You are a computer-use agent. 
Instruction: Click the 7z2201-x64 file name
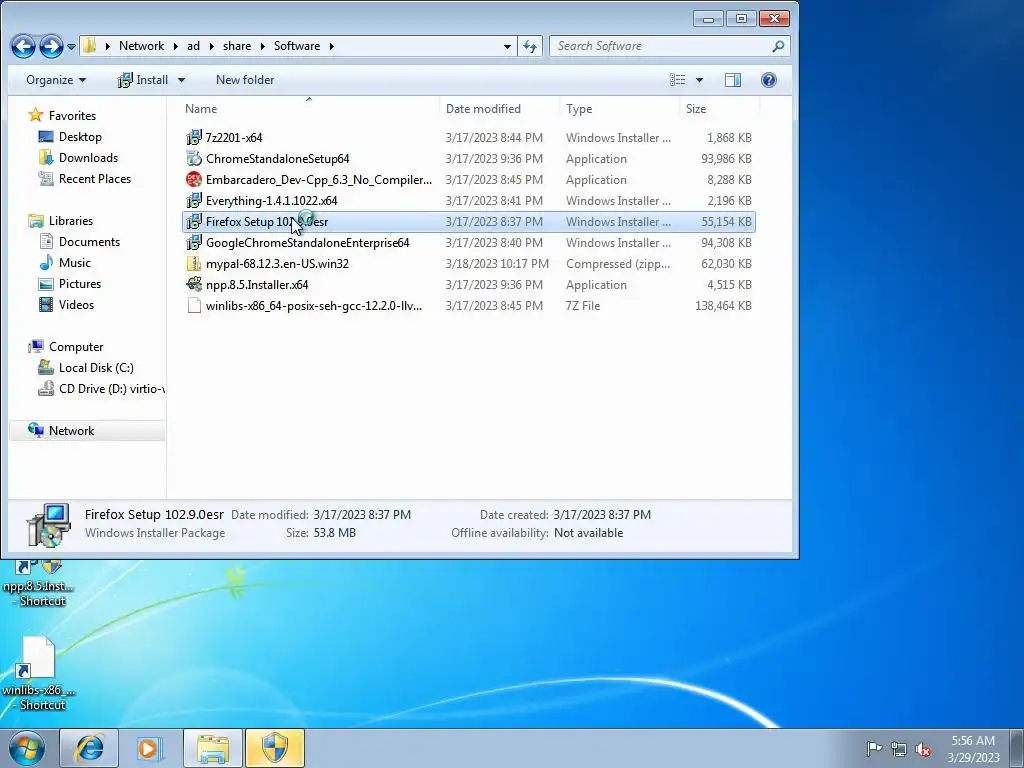tap(234, 138)
